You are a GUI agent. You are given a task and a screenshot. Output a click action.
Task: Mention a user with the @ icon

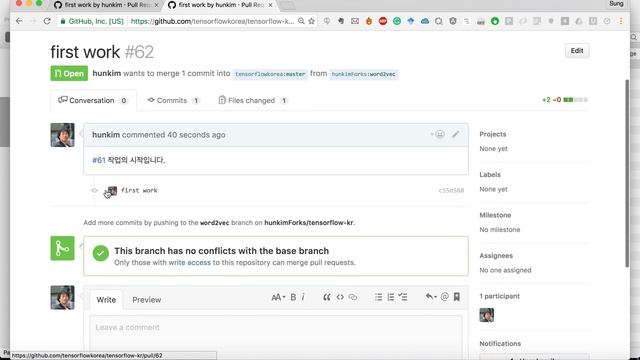click(444, 297)
